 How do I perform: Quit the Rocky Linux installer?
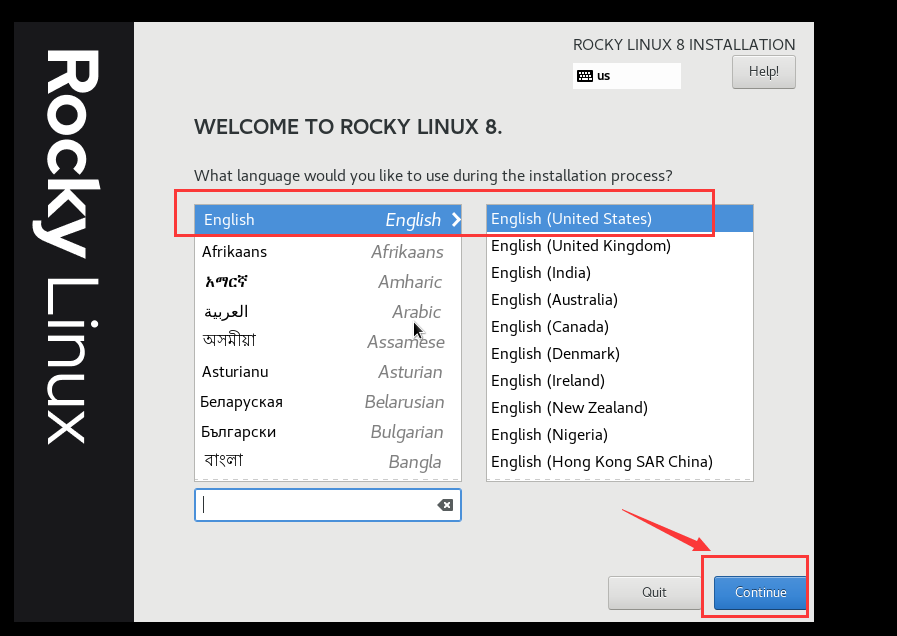pos(654,593)
